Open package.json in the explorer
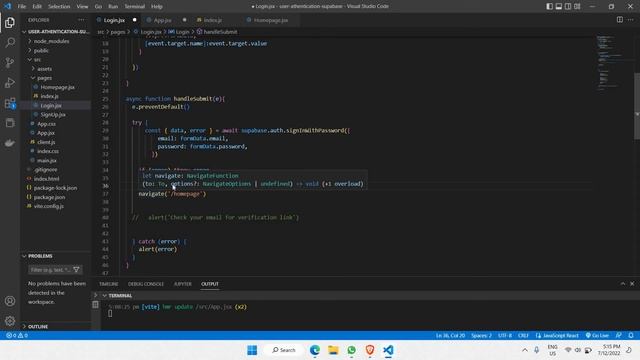640x360 pixels. [49, 197]
